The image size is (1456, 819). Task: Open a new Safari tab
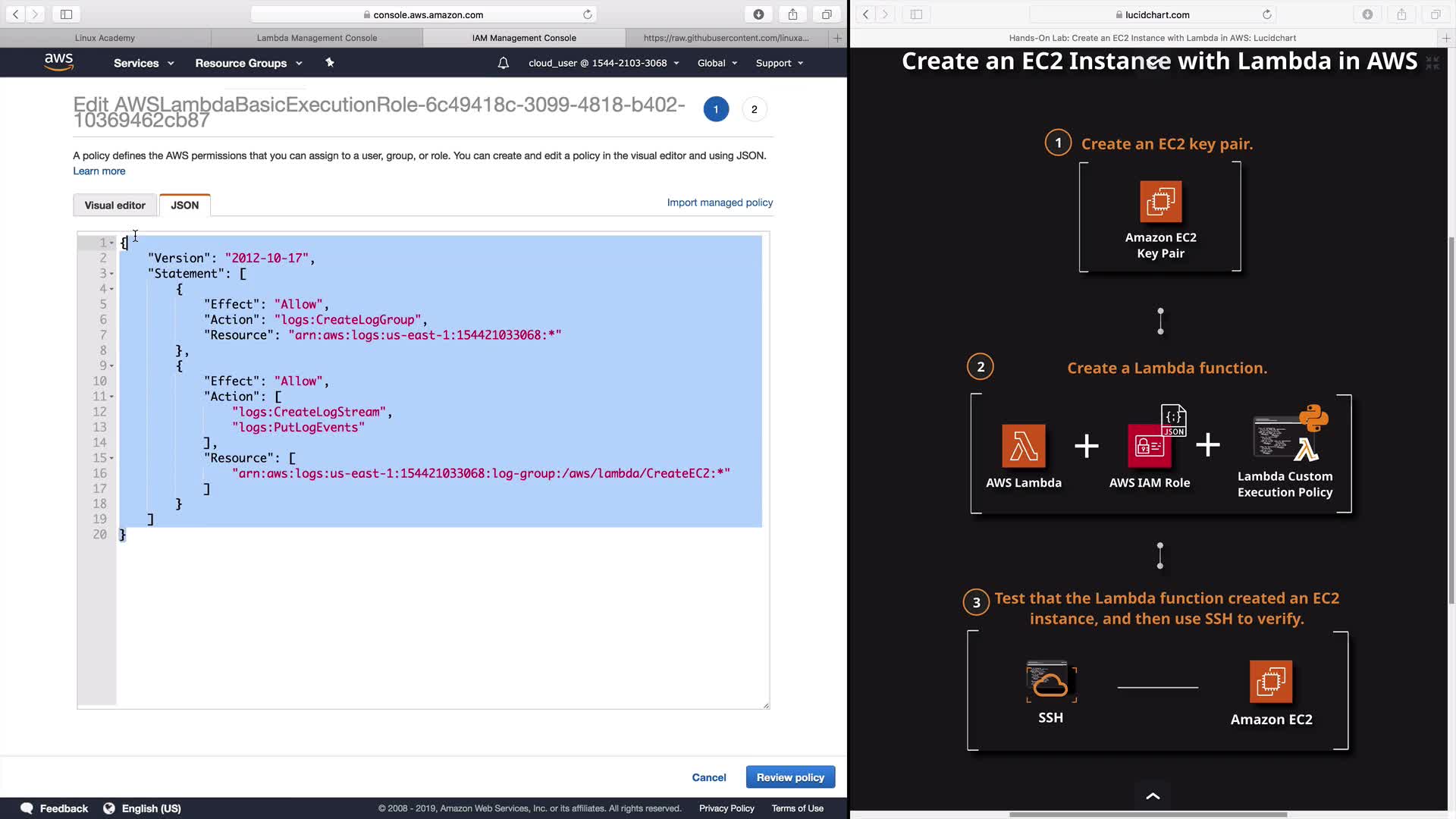(837, 38)
